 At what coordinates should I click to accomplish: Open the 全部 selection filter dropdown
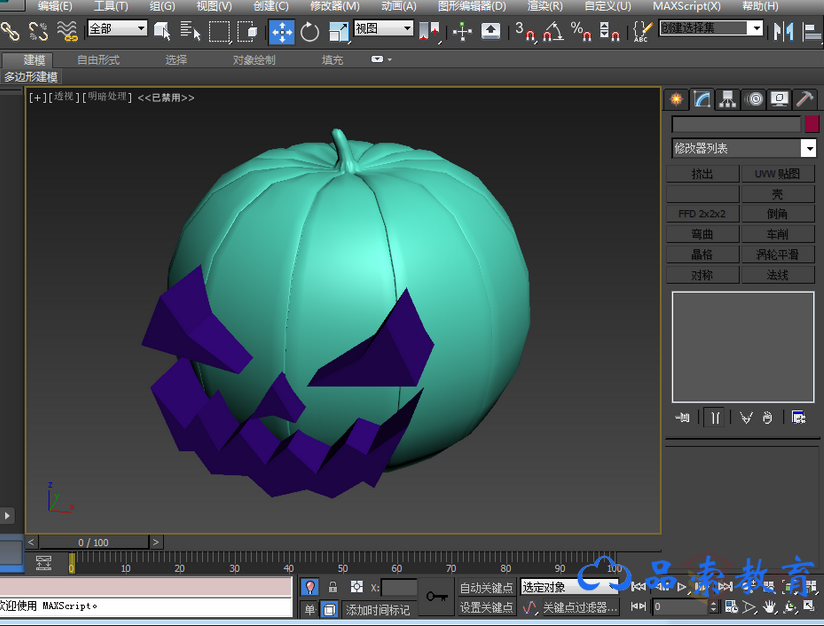coord(139,29)
